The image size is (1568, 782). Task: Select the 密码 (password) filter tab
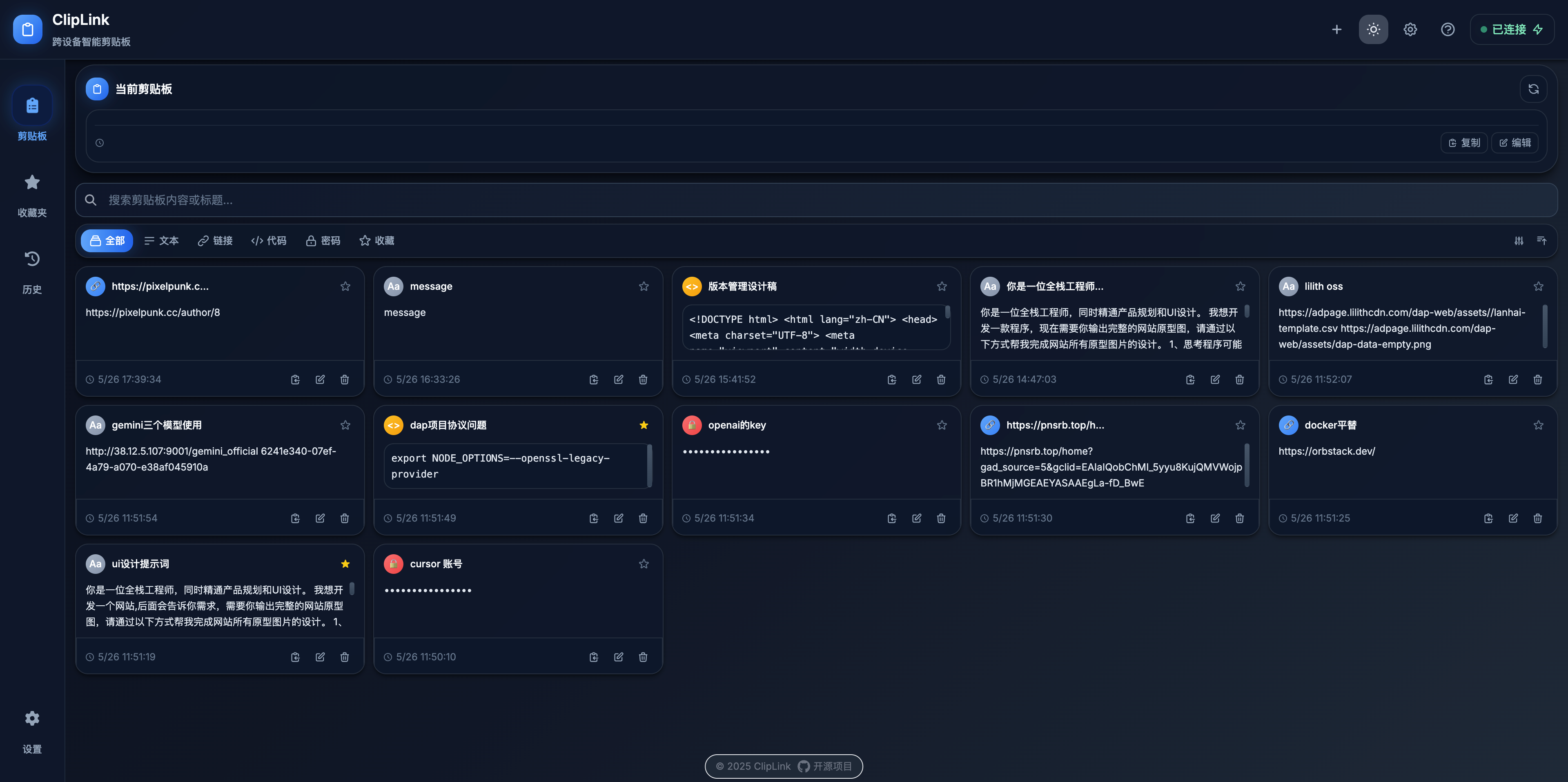click(323, 240)
